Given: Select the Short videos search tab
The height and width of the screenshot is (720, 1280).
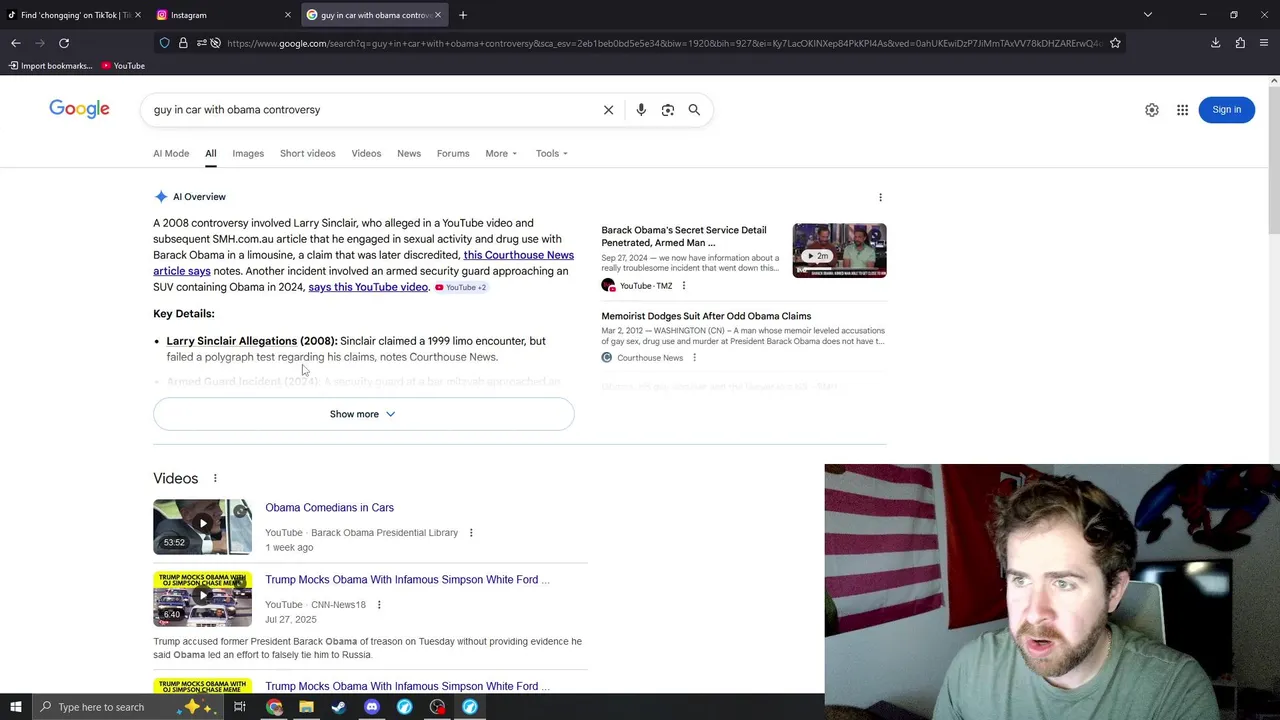Looking at the screenshot, I should 308,153.
